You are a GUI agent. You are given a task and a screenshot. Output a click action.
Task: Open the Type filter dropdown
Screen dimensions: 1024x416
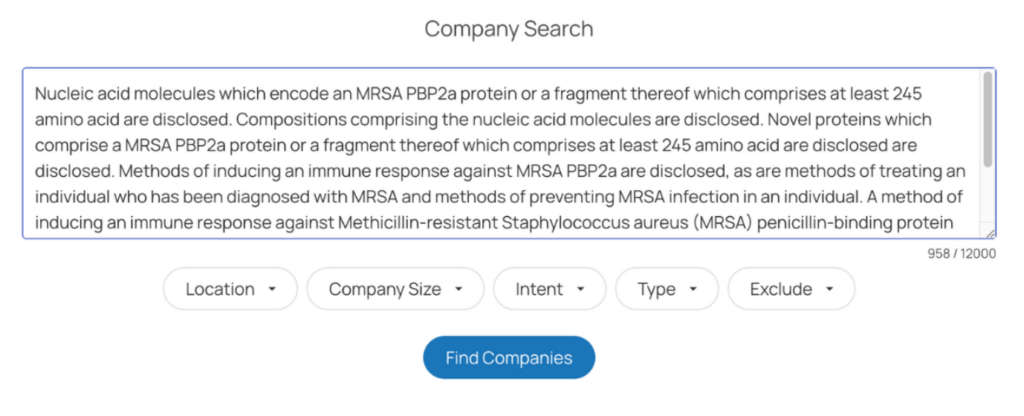coord(667,289)
